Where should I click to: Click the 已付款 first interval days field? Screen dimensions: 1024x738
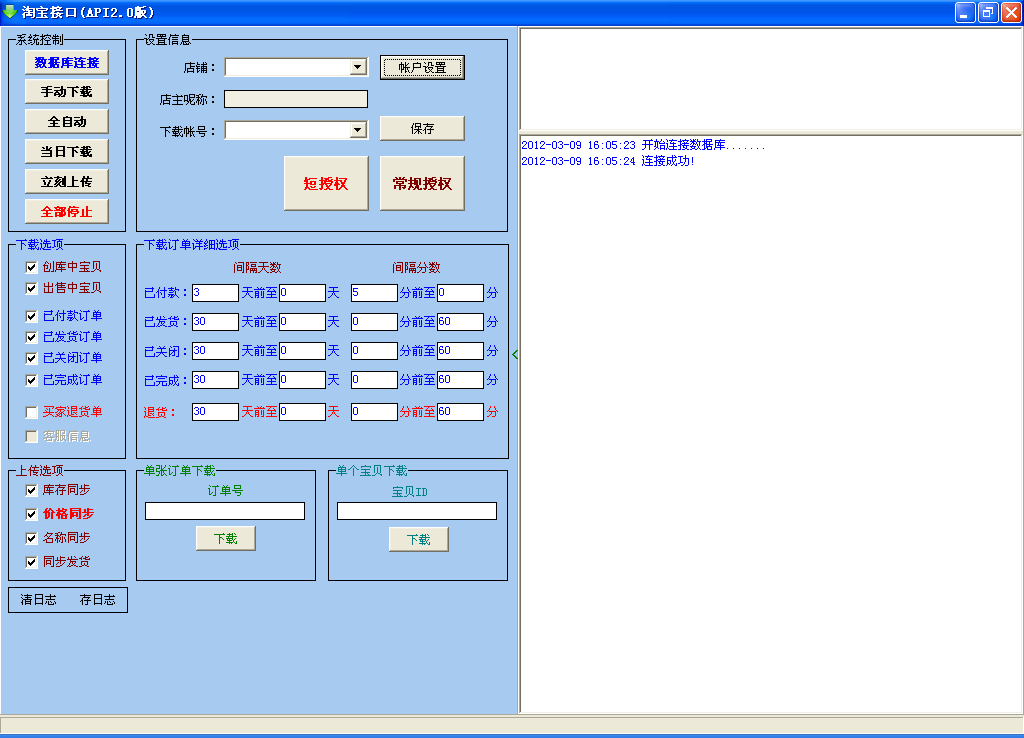[x=215, y=293]
